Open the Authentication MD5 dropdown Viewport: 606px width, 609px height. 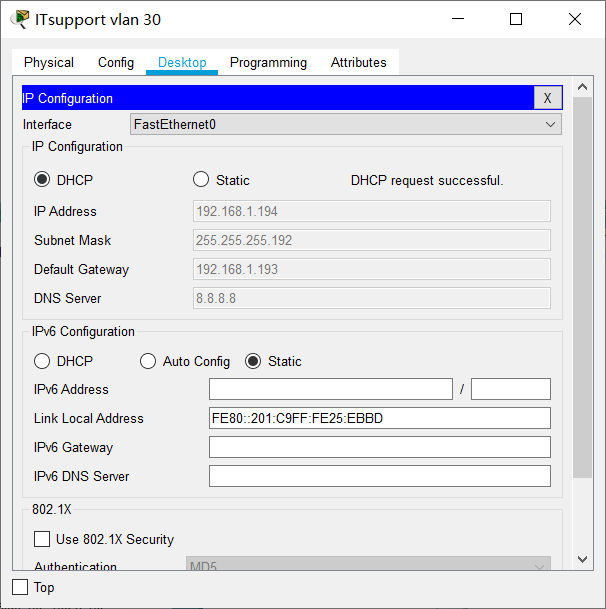pos(368,564)
